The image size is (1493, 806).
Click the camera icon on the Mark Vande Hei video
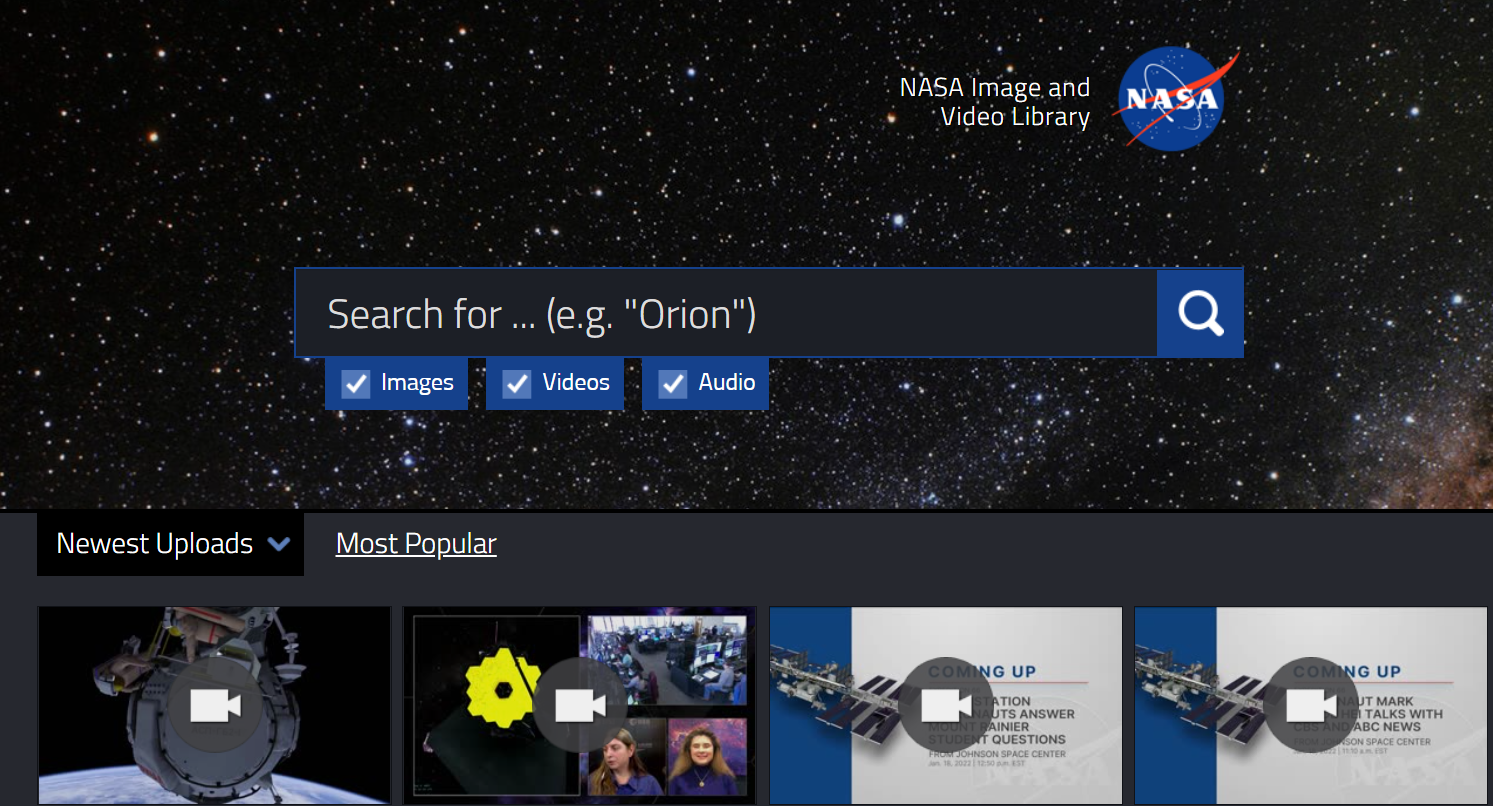coord(1312,706)
